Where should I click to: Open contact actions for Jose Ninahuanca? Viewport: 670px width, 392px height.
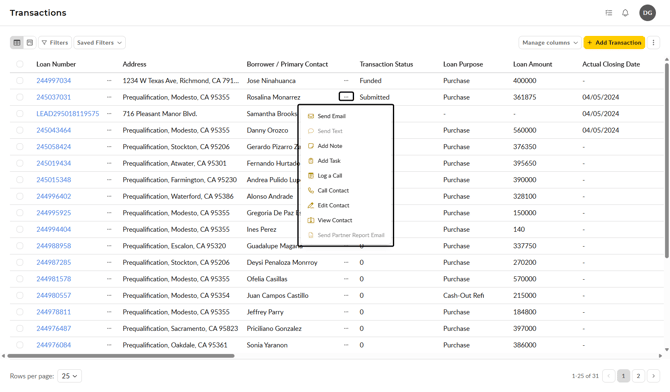point(346,80)
